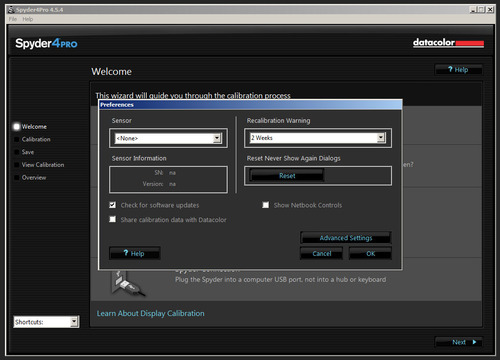This screenshot has height=360, width=500.
Task: Click the 'Plug the Spyder into a computer USB port' text
Action: click(280, 280)
